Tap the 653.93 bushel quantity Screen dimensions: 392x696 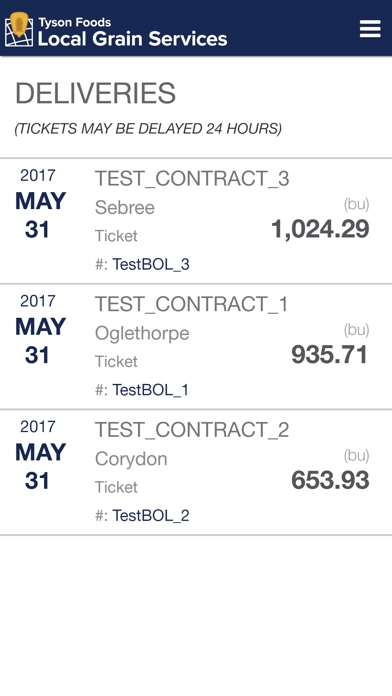330,480
